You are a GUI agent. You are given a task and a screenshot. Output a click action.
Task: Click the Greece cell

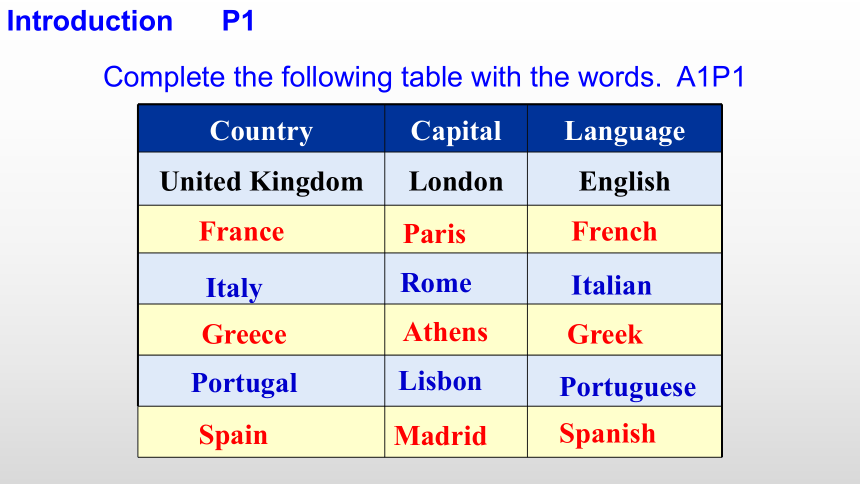(261, 330)
